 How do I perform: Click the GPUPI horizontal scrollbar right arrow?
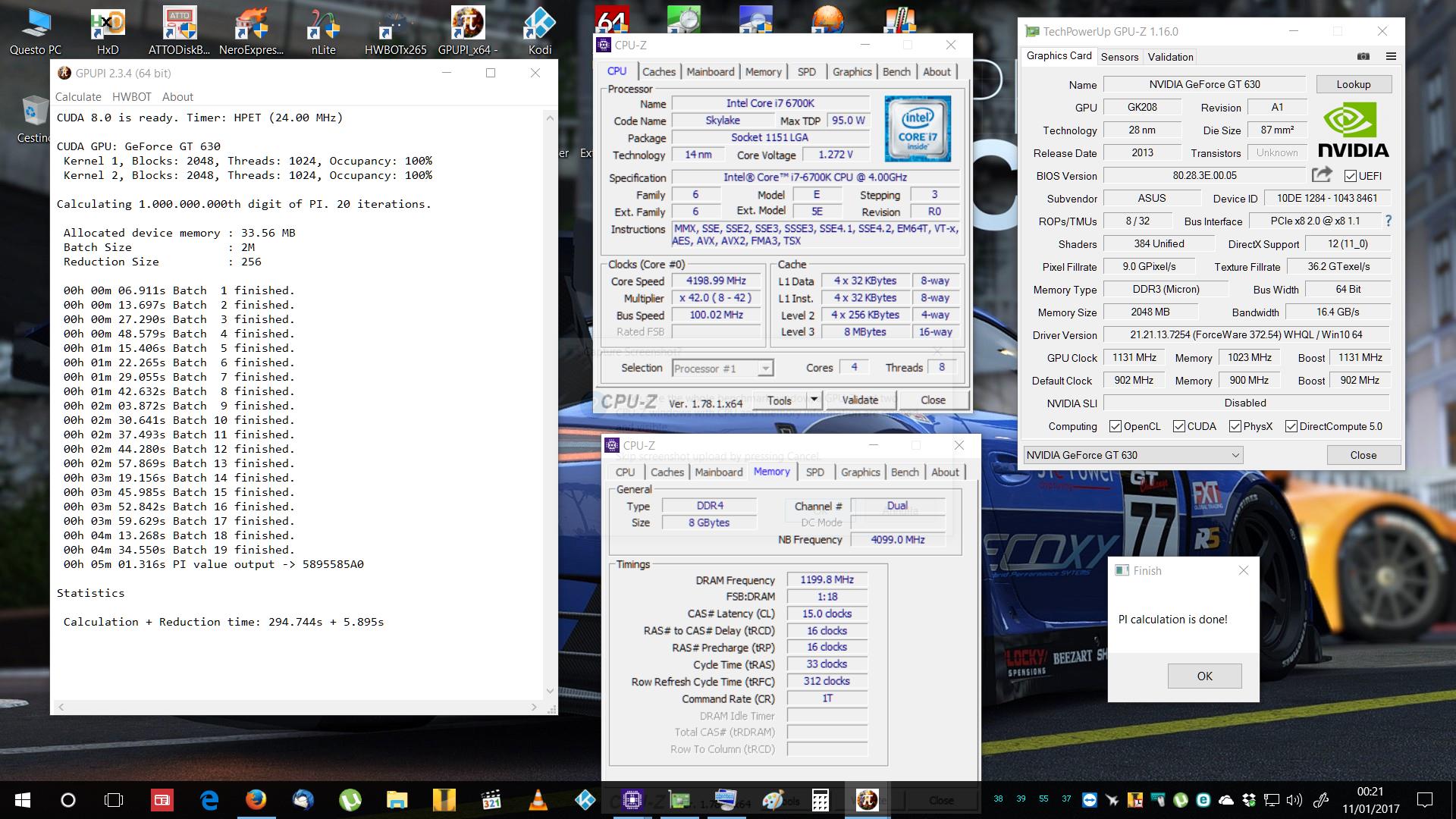534,707
